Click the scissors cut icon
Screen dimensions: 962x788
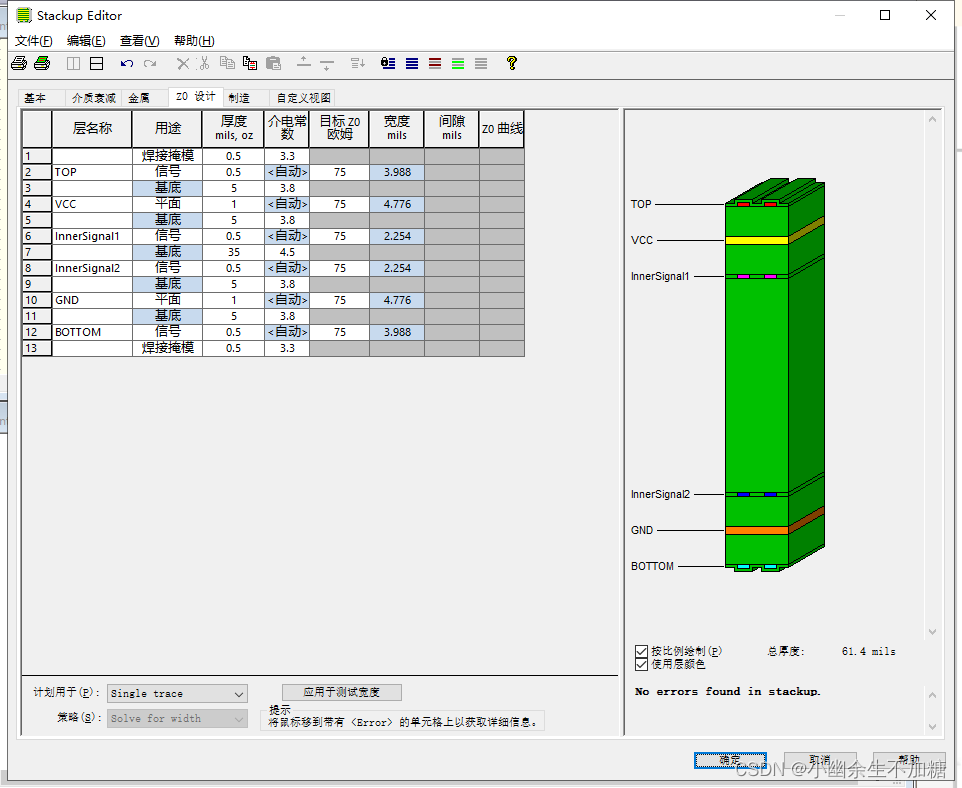(204, 63)
